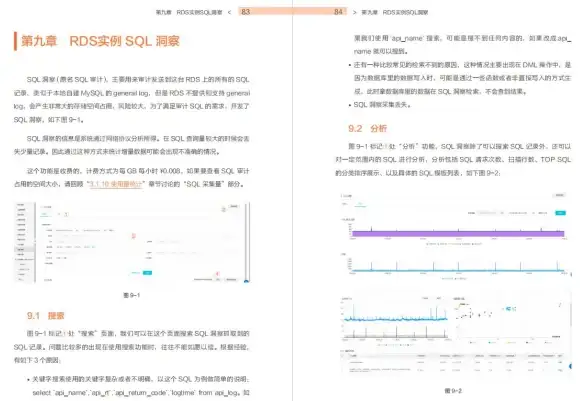The image size is (588, 401).
Task: Click page number 84 in header
Action: [338, 12]
